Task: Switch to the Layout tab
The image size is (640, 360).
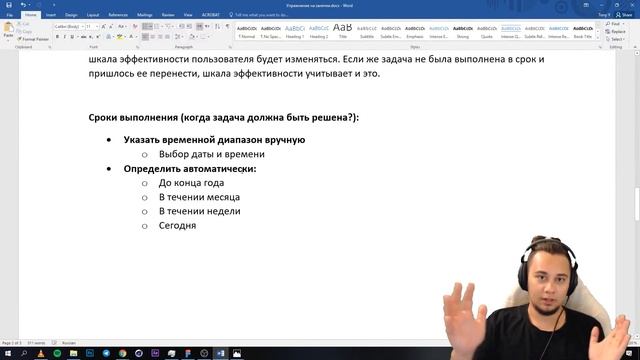Action: click(x=93, y=15)
